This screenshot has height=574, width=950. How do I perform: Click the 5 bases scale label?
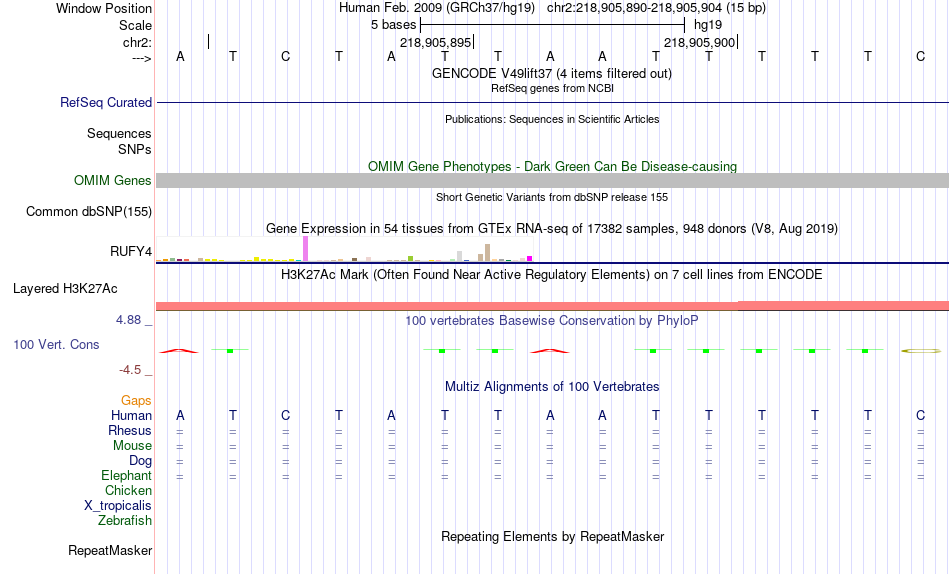tap(393, 25)
